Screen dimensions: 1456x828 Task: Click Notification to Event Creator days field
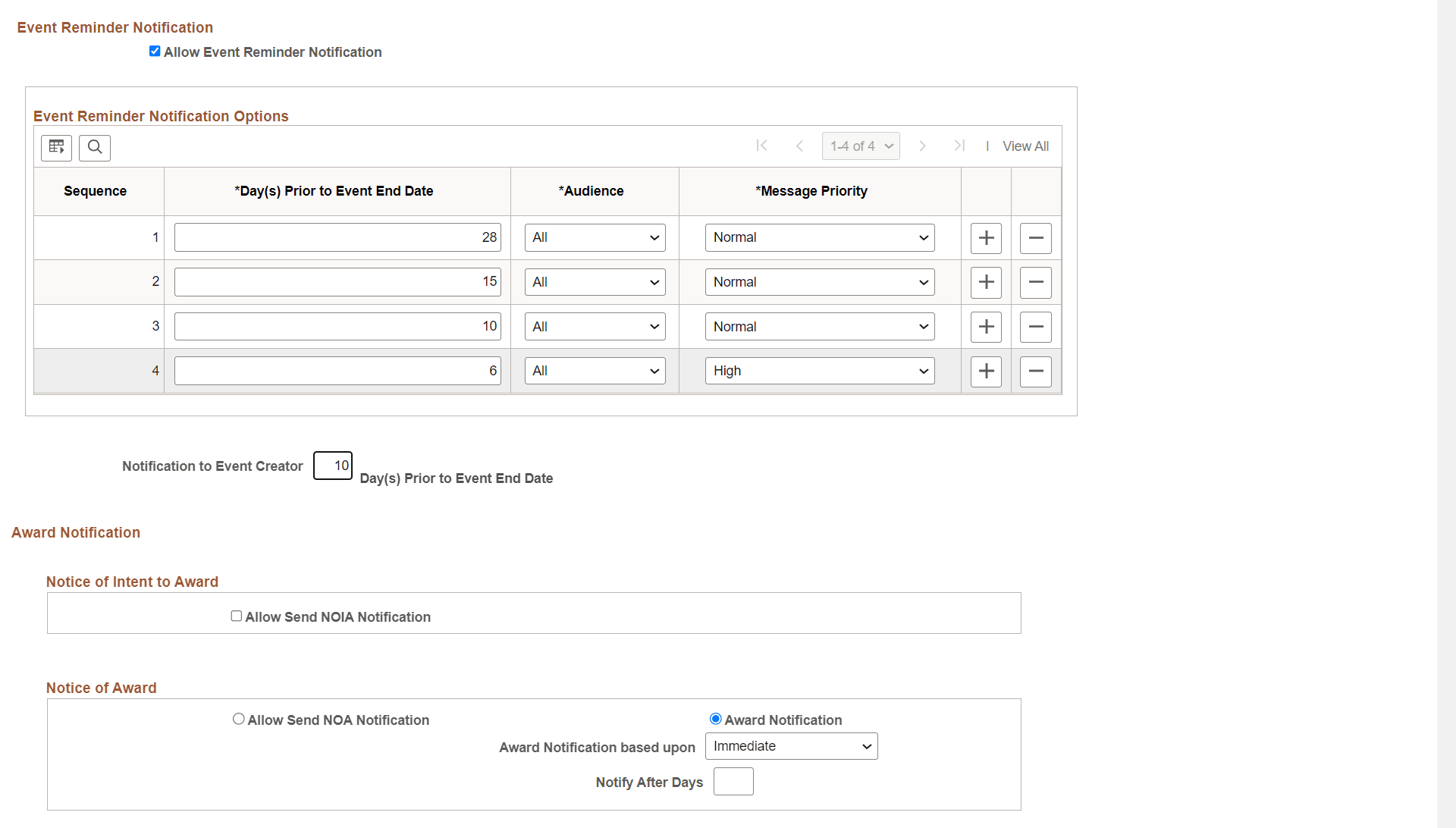pyautogui.click(x=333, y=466)
